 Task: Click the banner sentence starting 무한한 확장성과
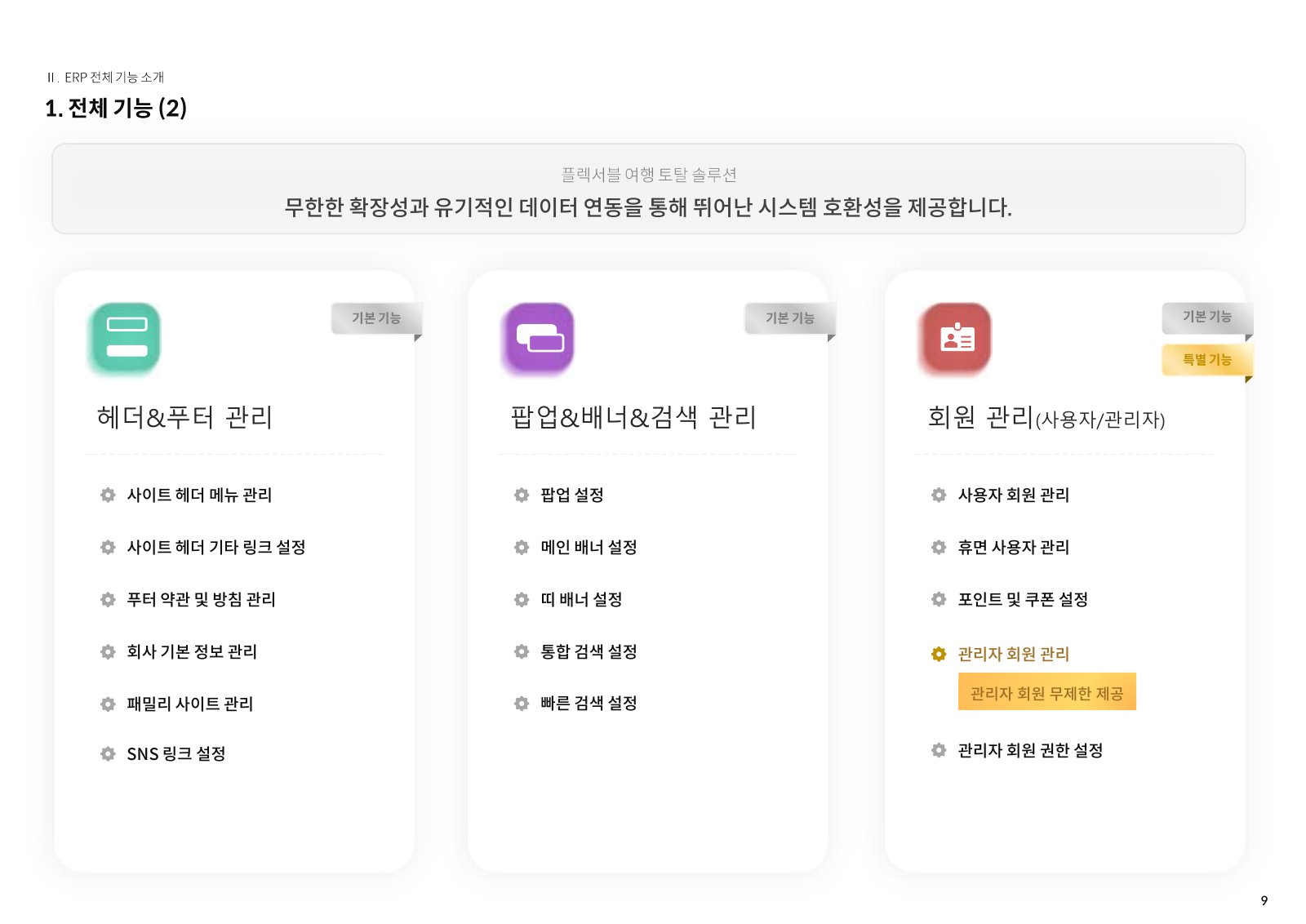pos(648,207)
